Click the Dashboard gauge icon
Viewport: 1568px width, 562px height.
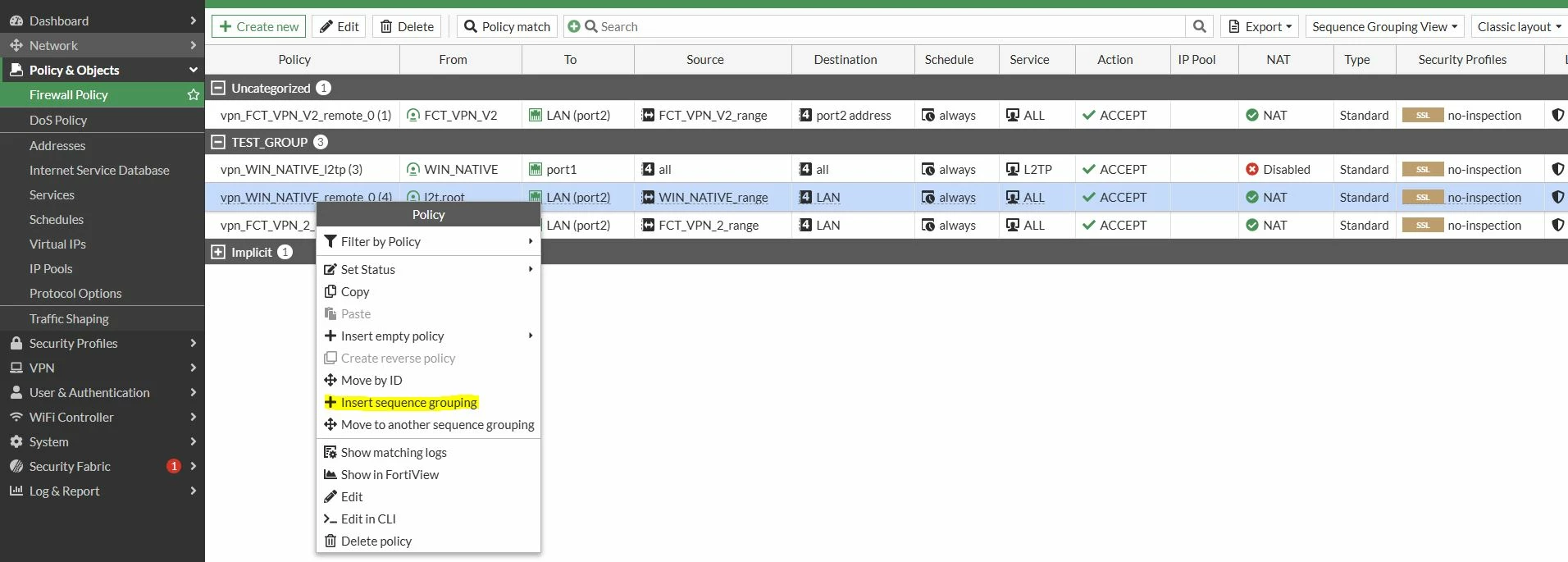[16, 21]
